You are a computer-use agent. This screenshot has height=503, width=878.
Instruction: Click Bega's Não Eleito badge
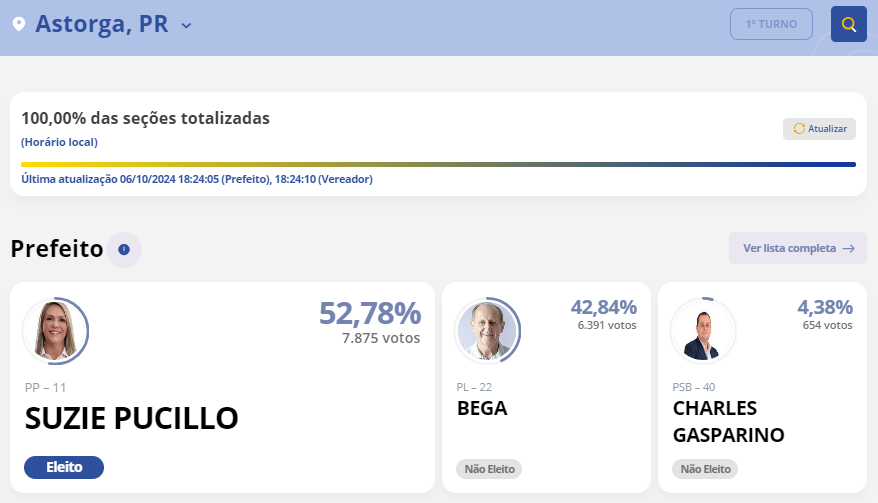pyautogui.click(x=489, y=469)
